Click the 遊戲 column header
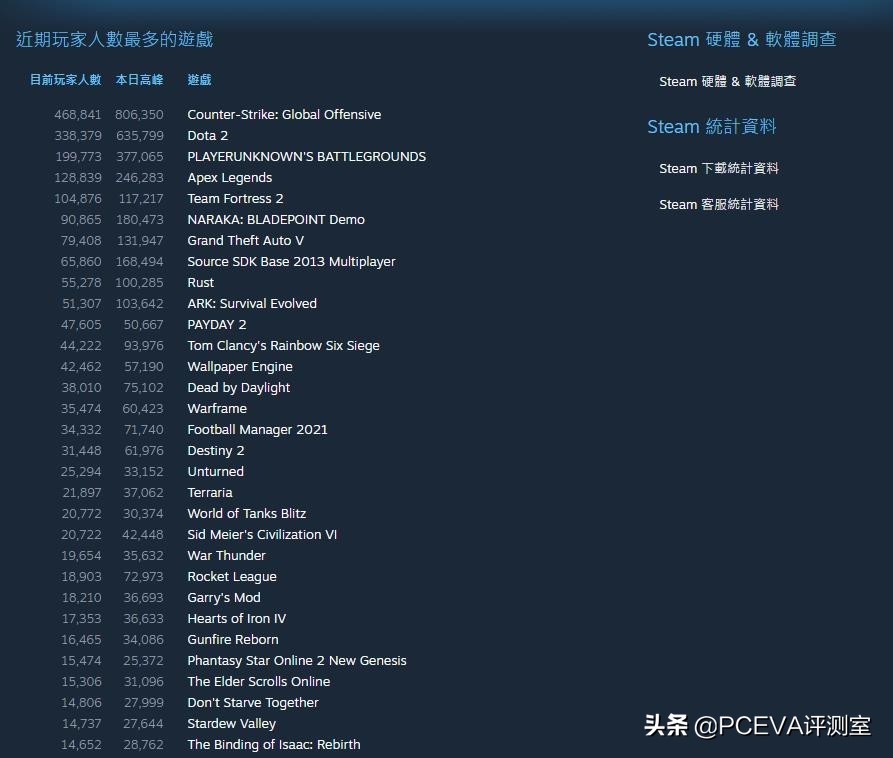 click(197, 79)
